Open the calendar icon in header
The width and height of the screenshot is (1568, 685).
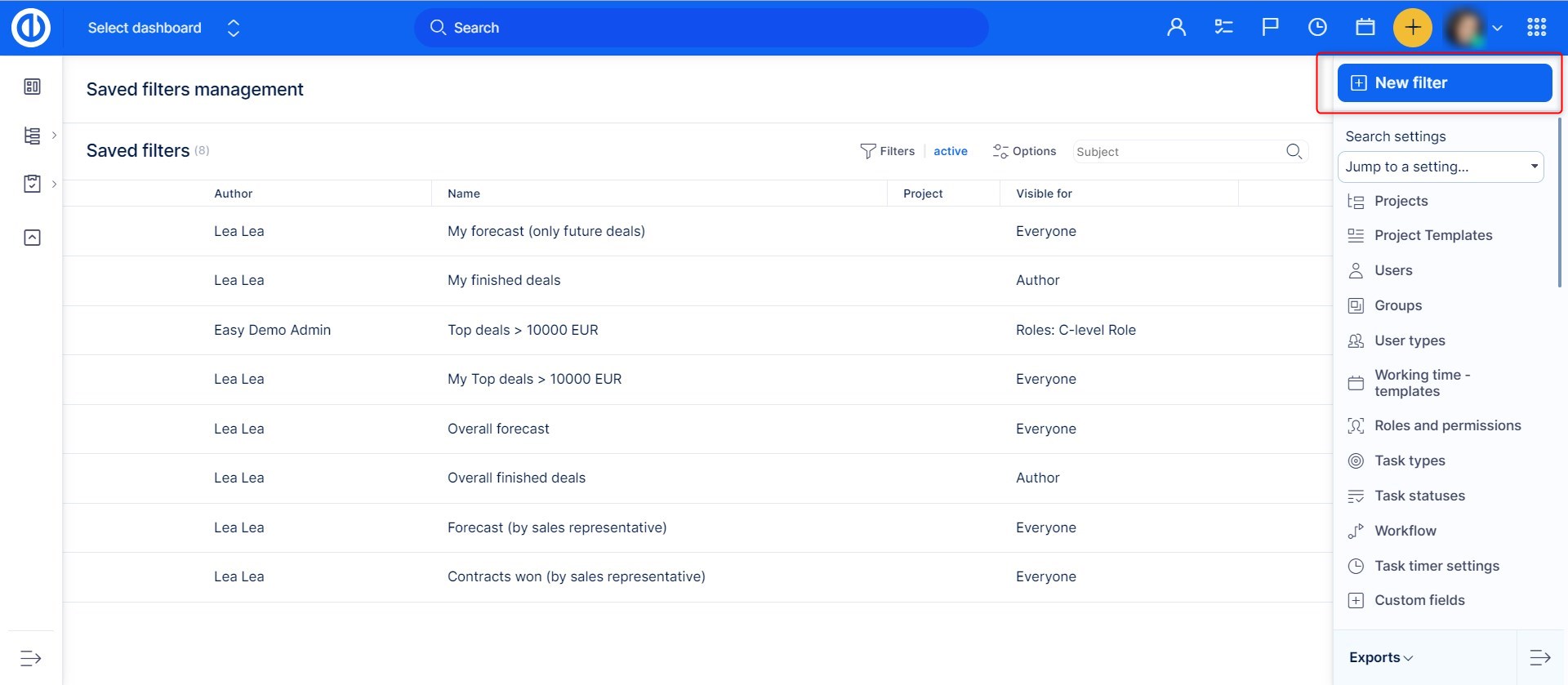1365,28
